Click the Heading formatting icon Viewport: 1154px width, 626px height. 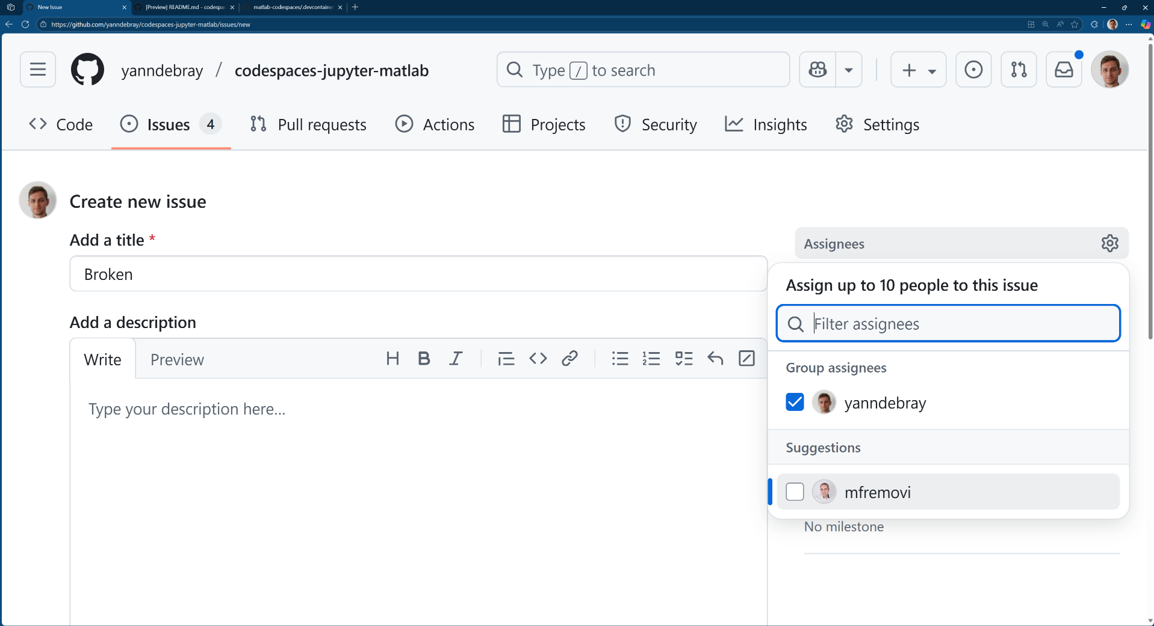tap(393, 359)
